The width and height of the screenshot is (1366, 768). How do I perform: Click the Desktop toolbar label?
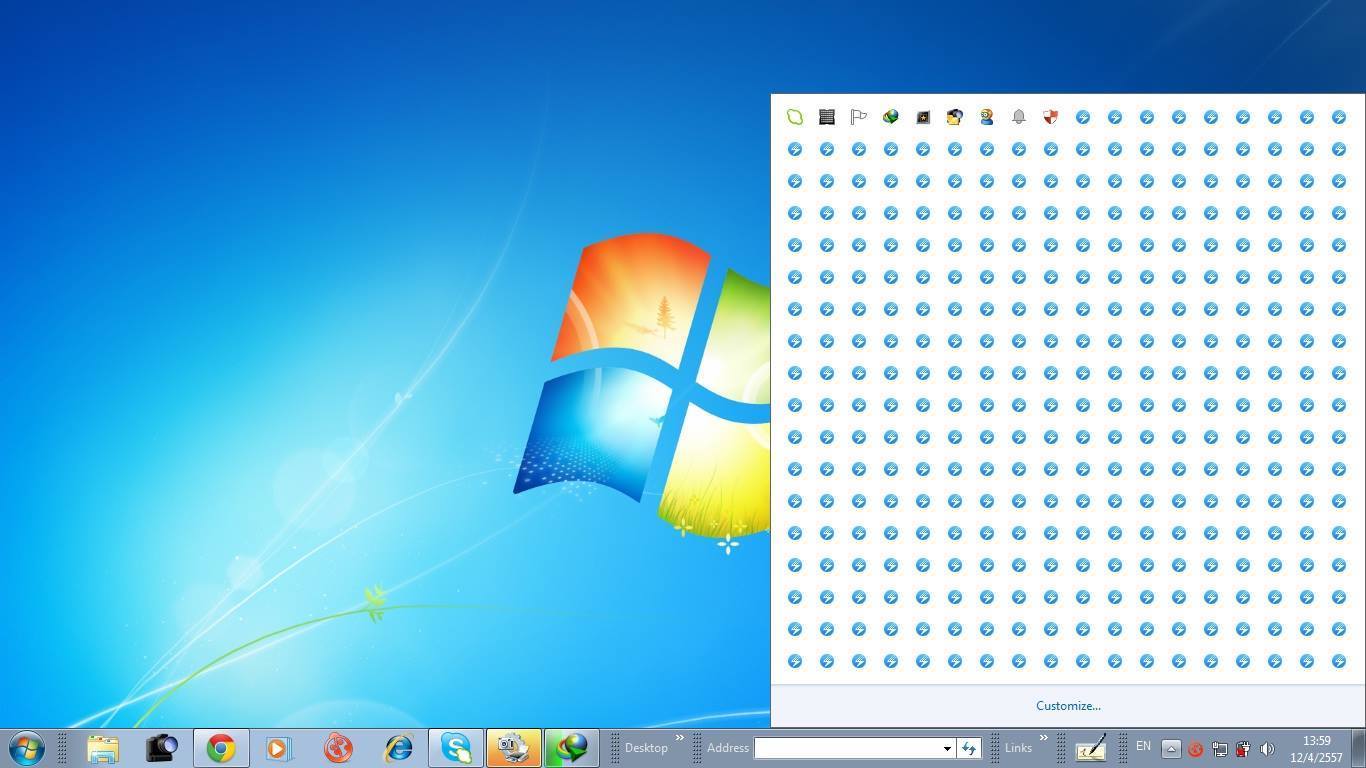click(x=646, y=748)
